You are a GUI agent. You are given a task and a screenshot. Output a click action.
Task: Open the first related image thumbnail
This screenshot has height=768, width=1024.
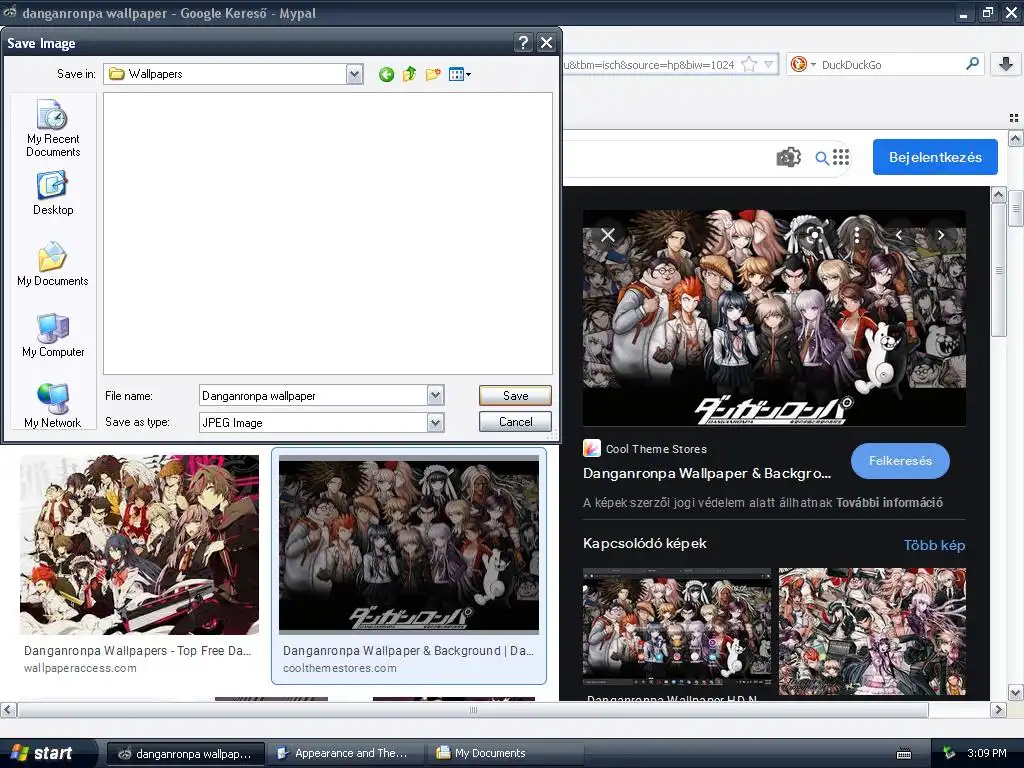coord(677,627)
